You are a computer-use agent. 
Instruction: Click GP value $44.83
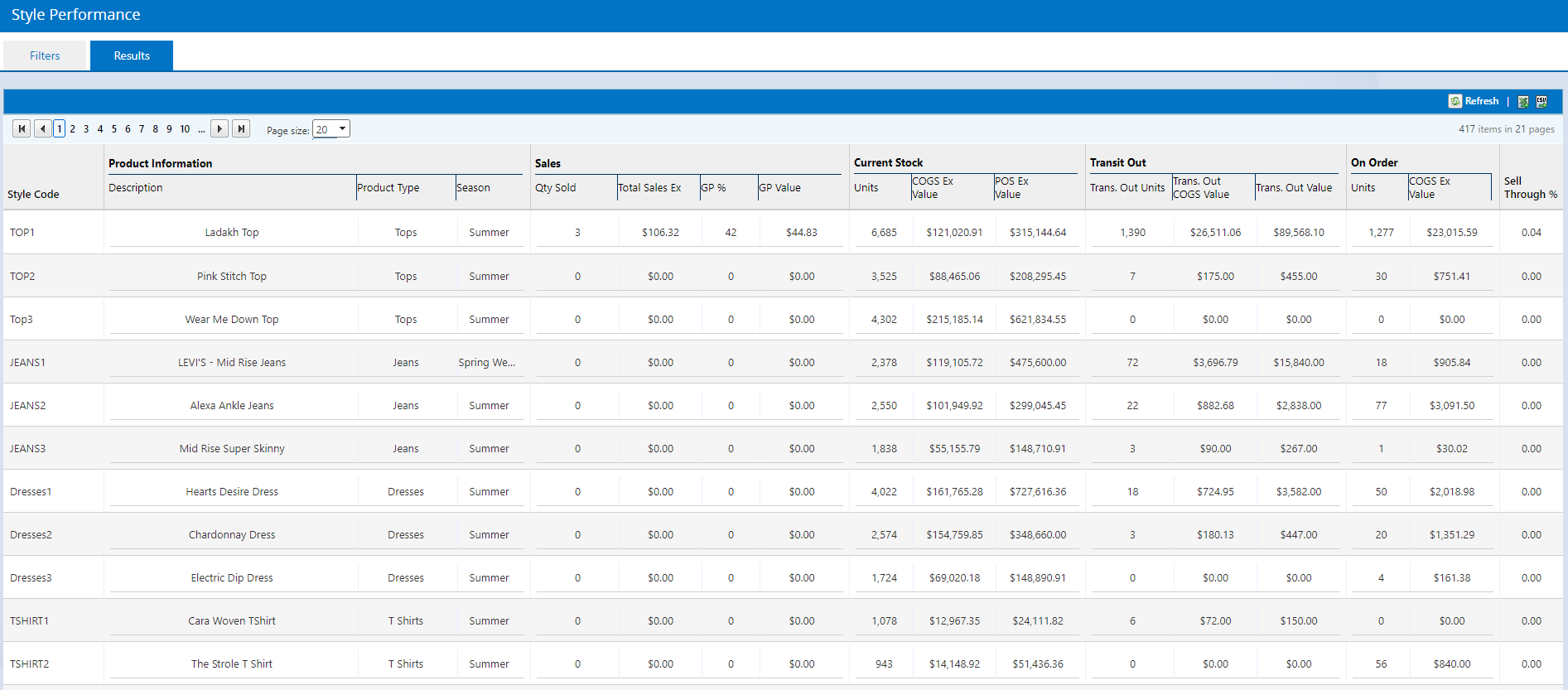(x=802, y=233)
